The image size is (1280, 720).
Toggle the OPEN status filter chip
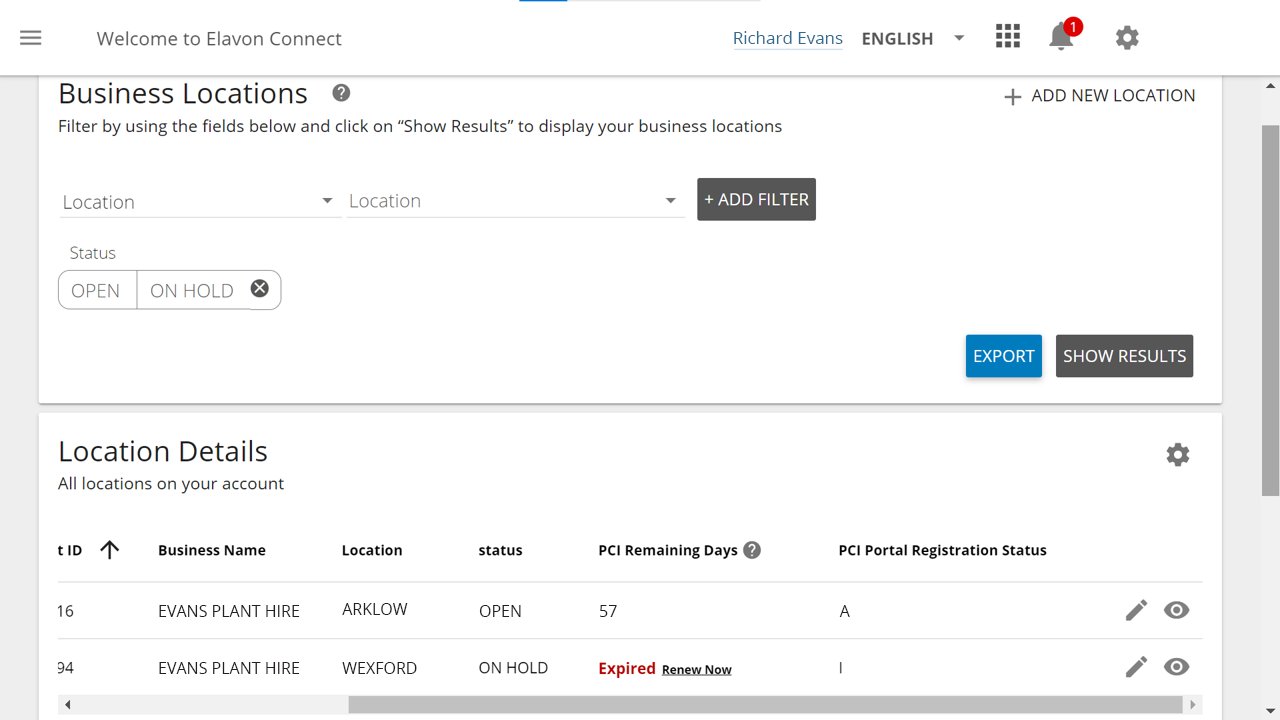pos(96,290)
